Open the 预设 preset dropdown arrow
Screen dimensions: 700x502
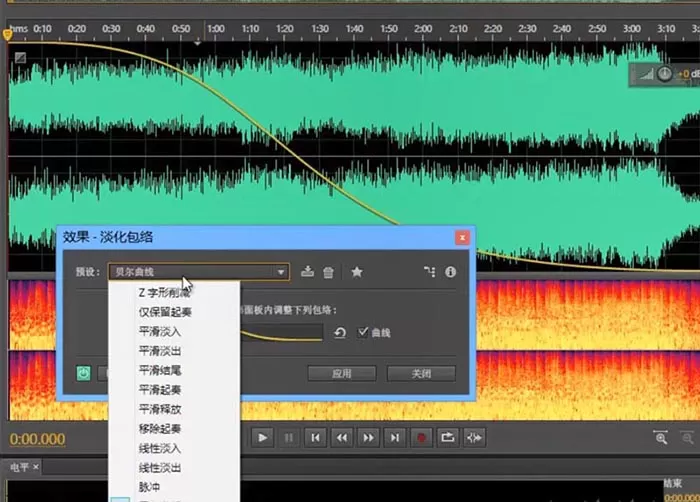pyautogui.click(x=281, y=272)
